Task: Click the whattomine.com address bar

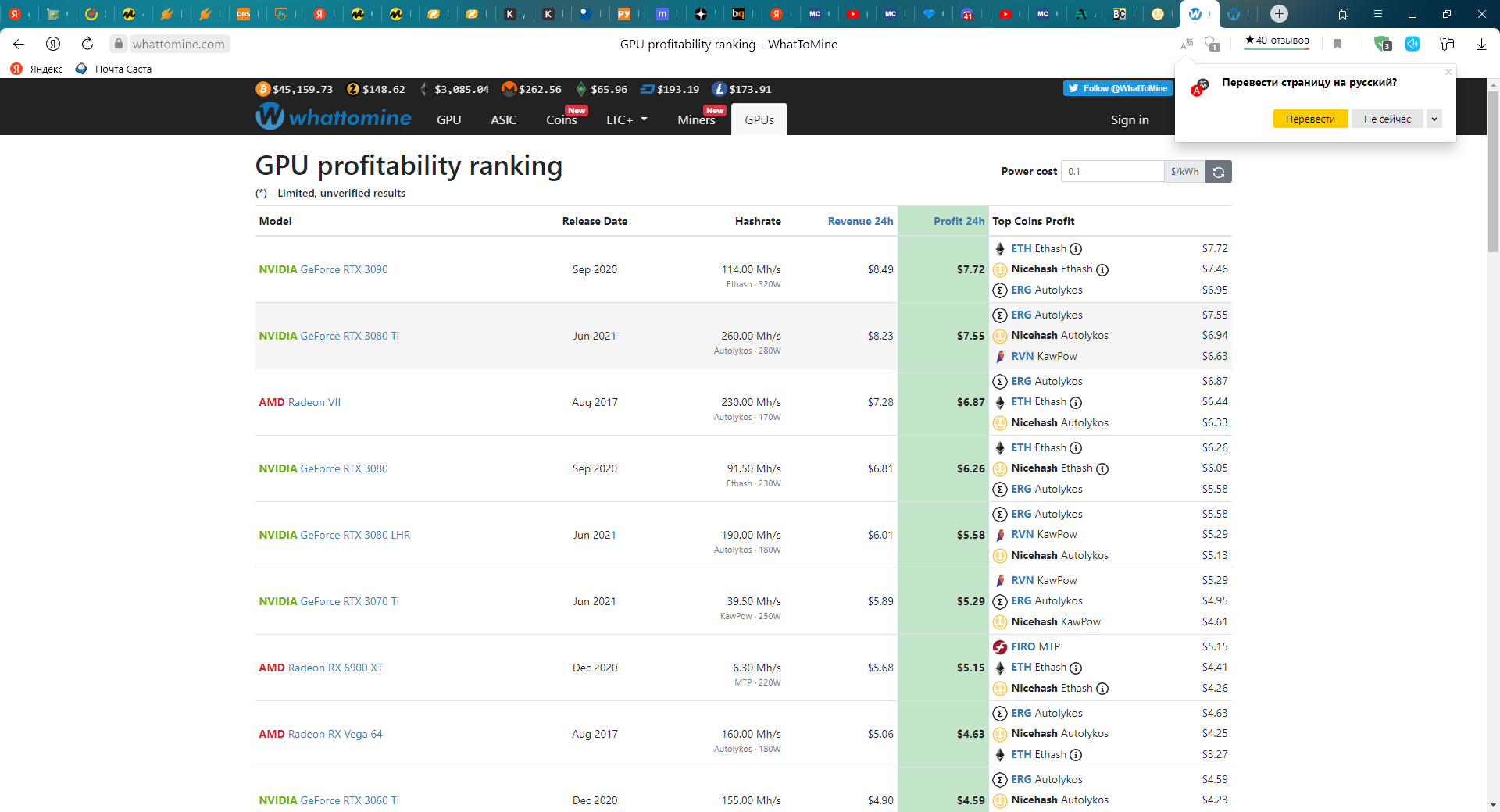Action: pos(178,44)
